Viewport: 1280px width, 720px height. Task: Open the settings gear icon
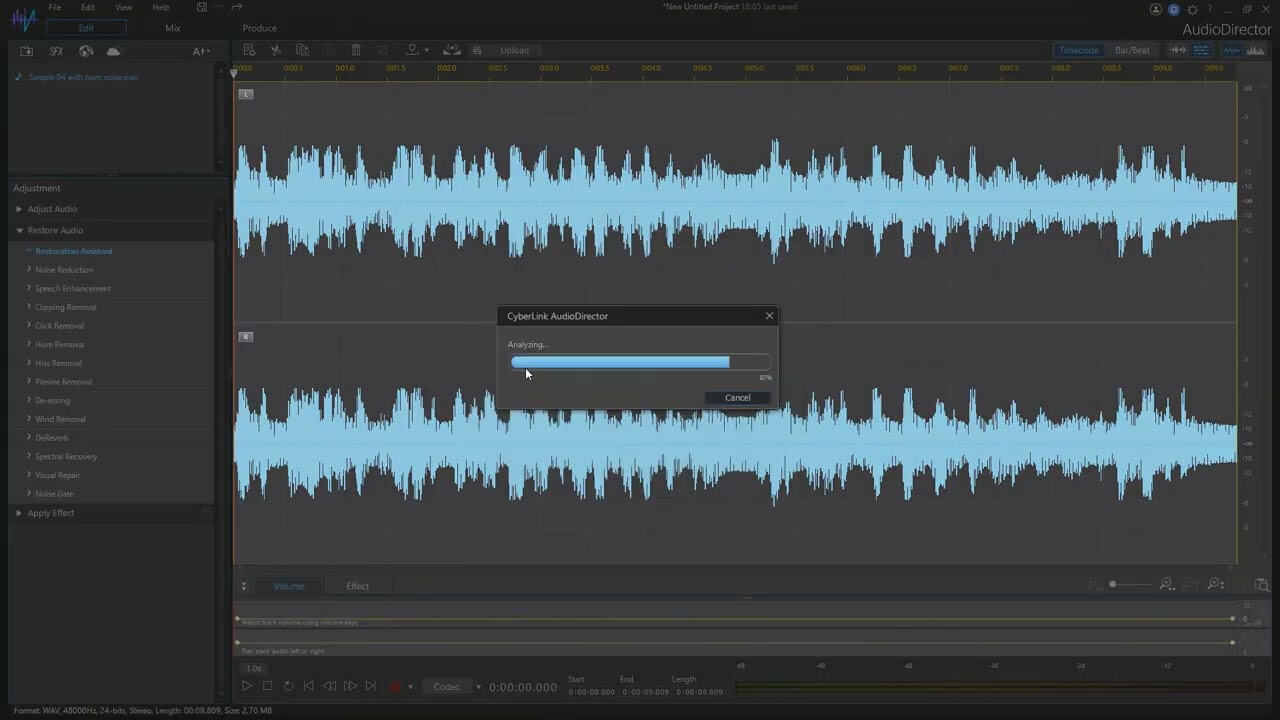click(1192, 9)
